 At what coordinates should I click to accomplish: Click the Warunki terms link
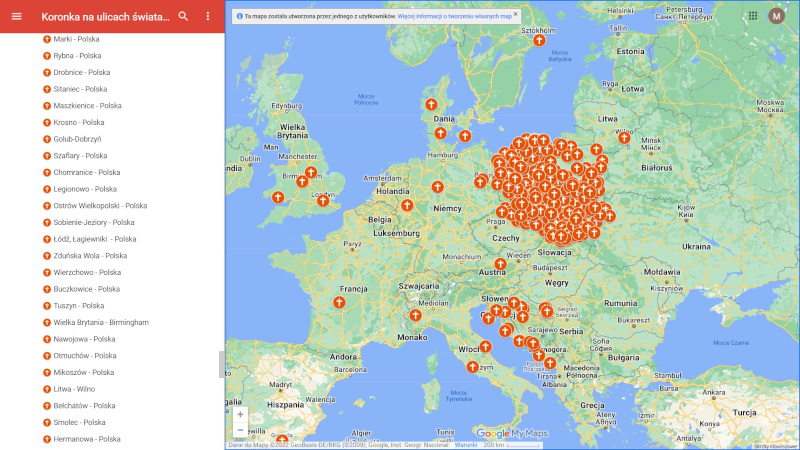[x=465, y=445]
